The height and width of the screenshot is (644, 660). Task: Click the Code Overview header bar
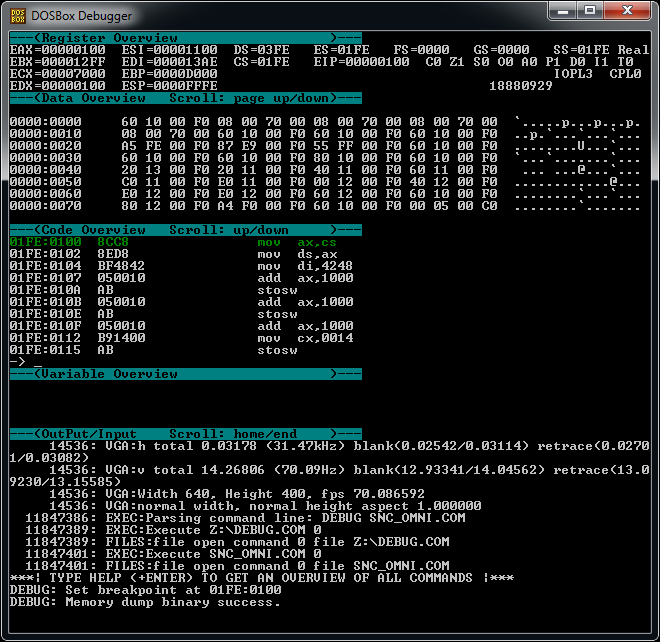pyautogui.click(x=185, y=230)
